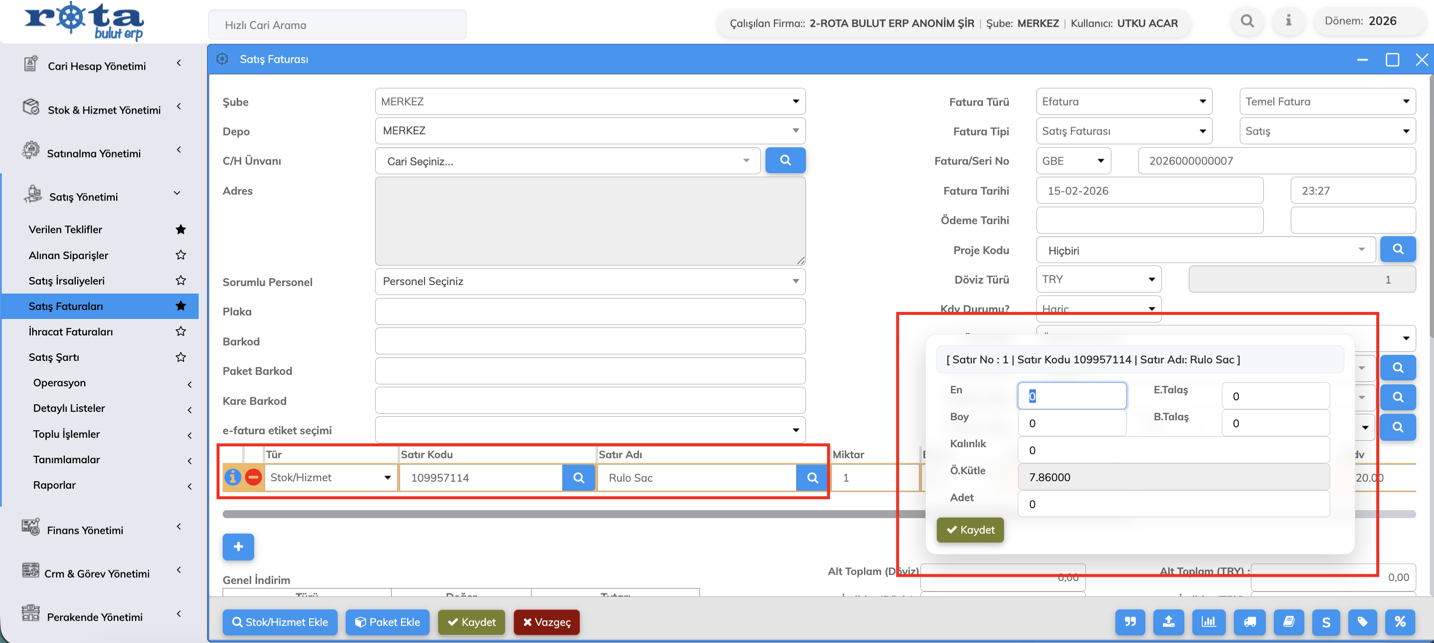Toggle favorite star for Alınan Siparişler
The width and height of the screenshot is (1434, 643).
tap(181, 255)
